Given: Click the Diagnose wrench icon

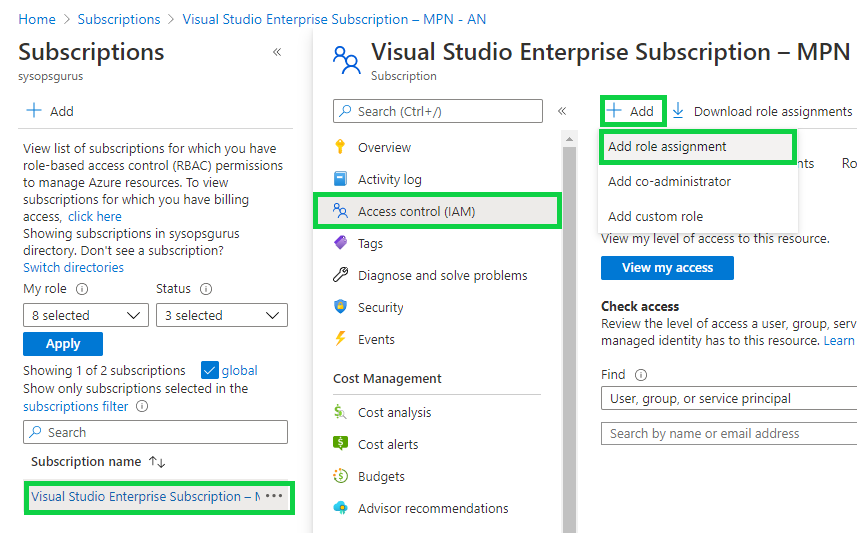Looking at the screenshot, I should (x=340, y=274).
